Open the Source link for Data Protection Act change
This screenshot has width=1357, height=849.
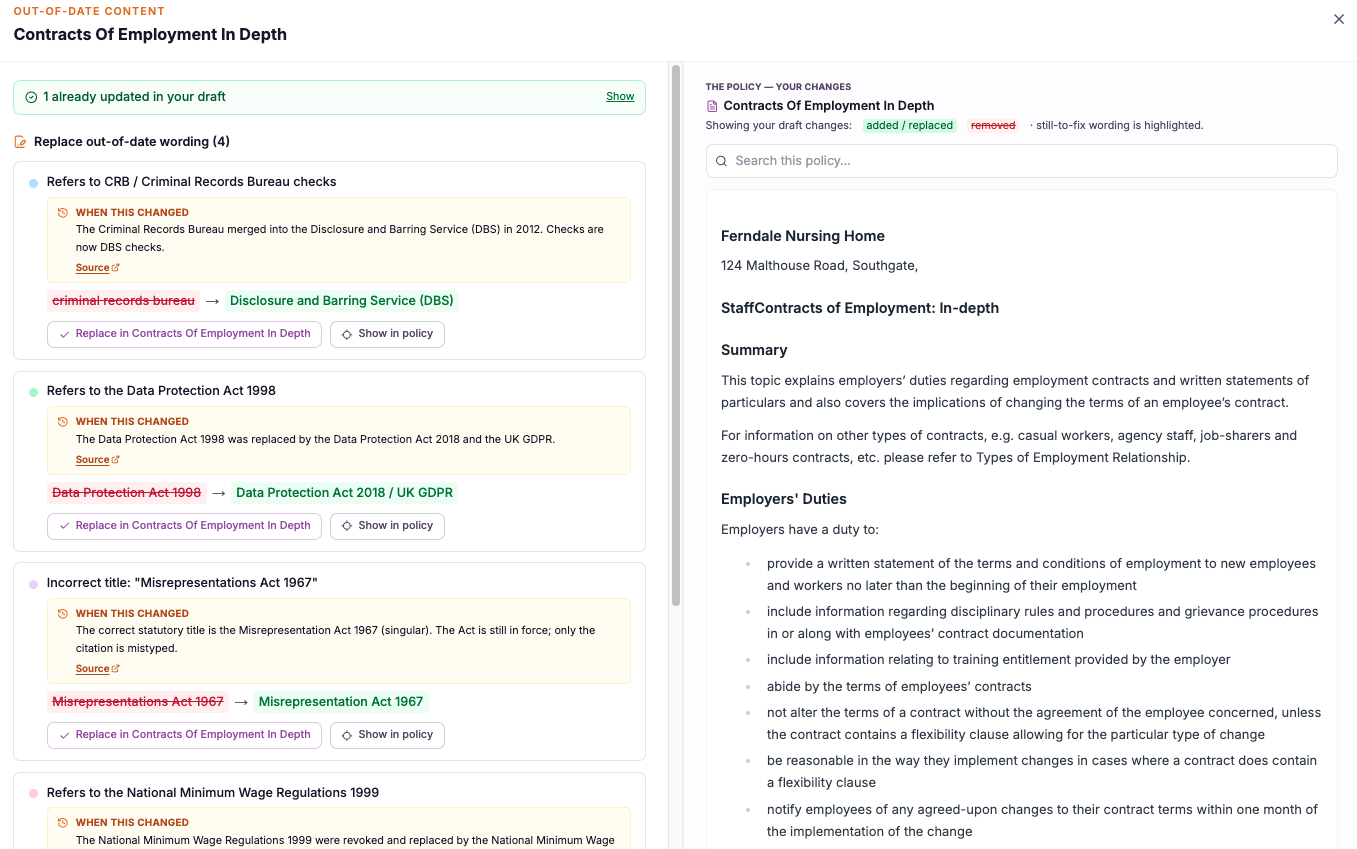[97, 460]
